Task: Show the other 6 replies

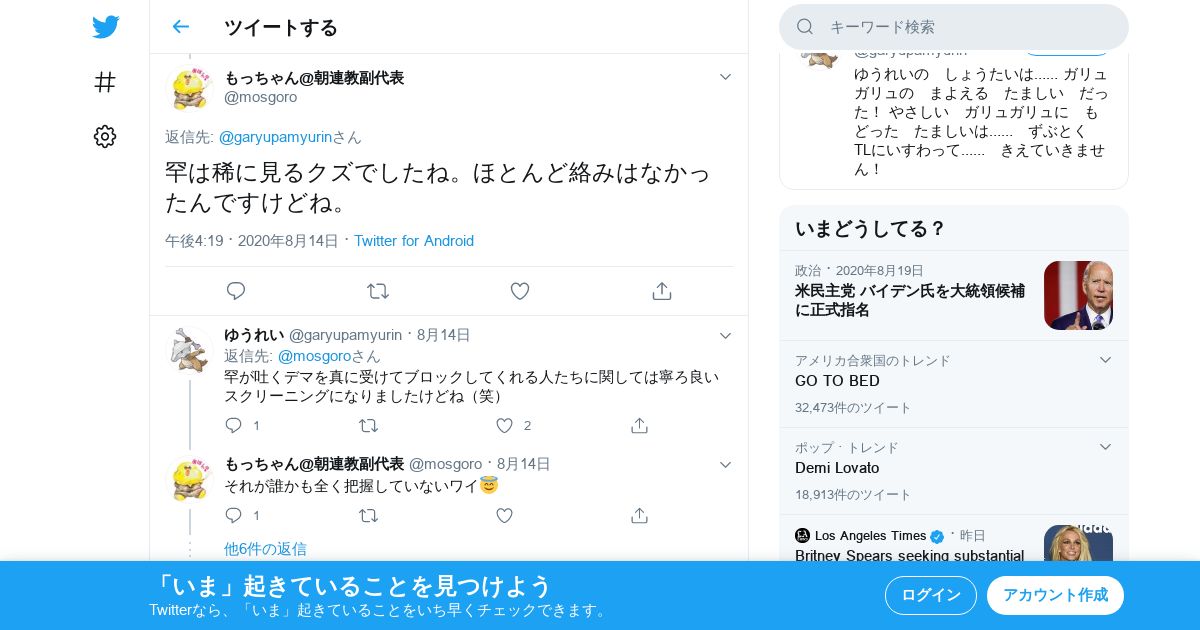Action: tap(265, 549)
